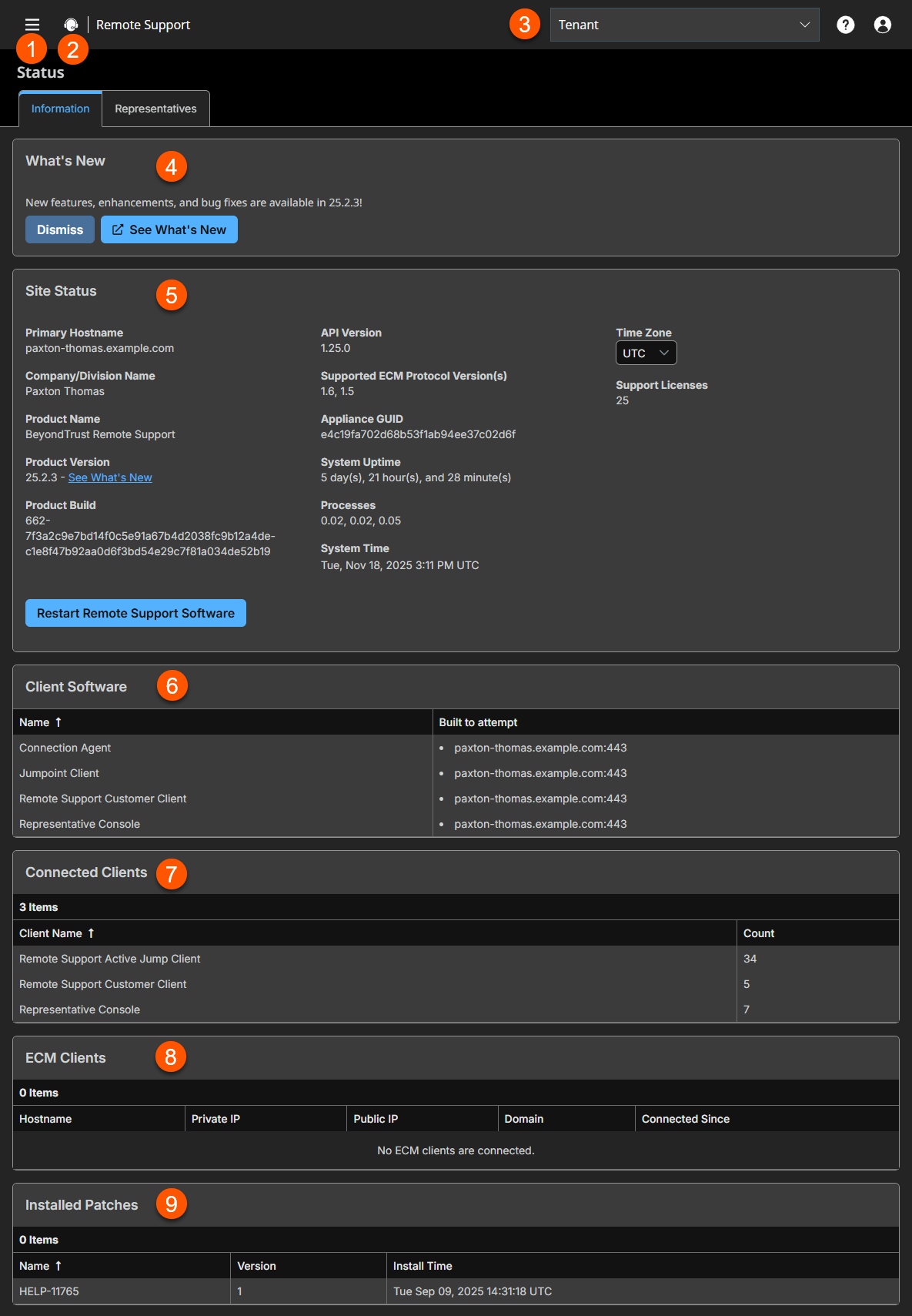Select the Jumpoint Client row
Screen dimensions: 912x1316
[456, 773]
